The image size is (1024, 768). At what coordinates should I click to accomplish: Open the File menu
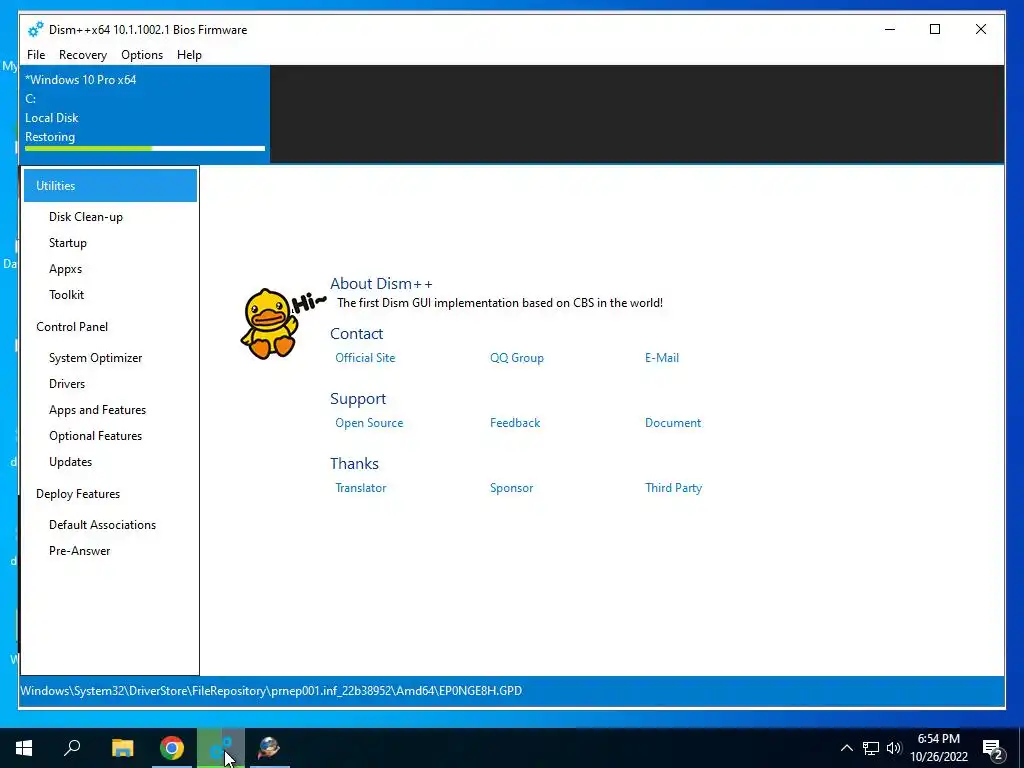click(36, 55)
